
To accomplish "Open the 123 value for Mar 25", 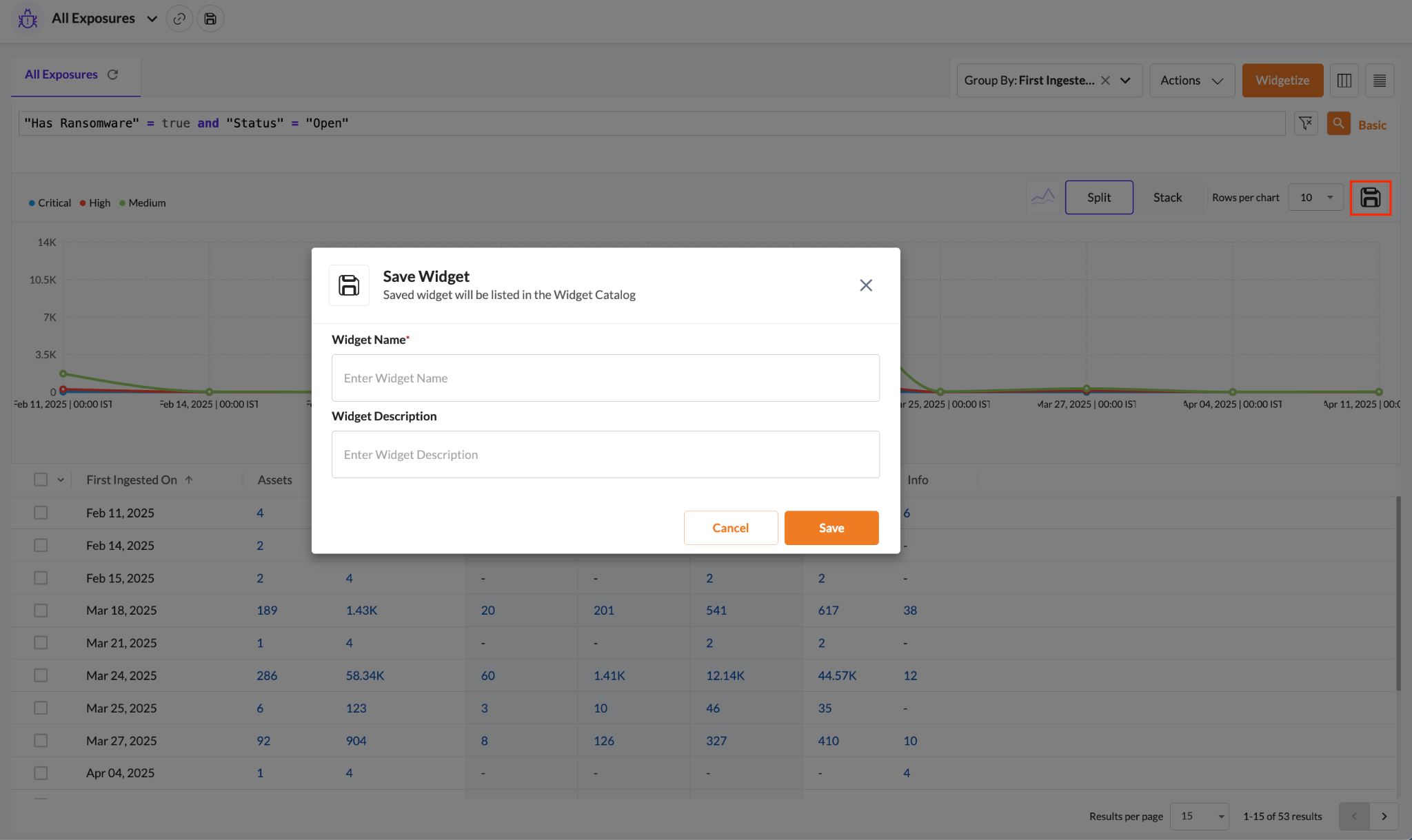I will 356,708.
